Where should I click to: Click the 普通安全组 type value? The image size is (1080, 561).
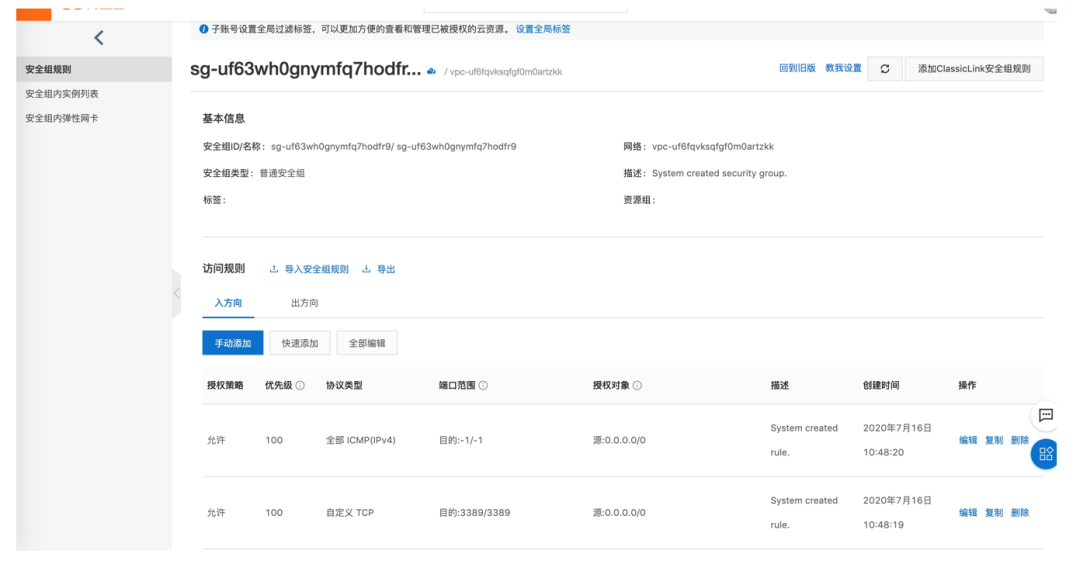[282, 174]
